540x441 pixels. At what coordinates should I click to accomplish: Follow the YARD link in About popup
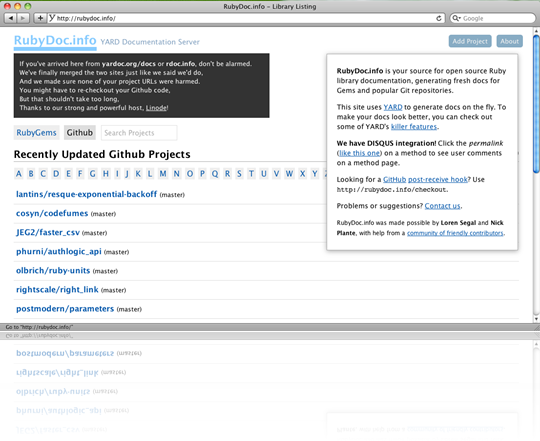393,107
